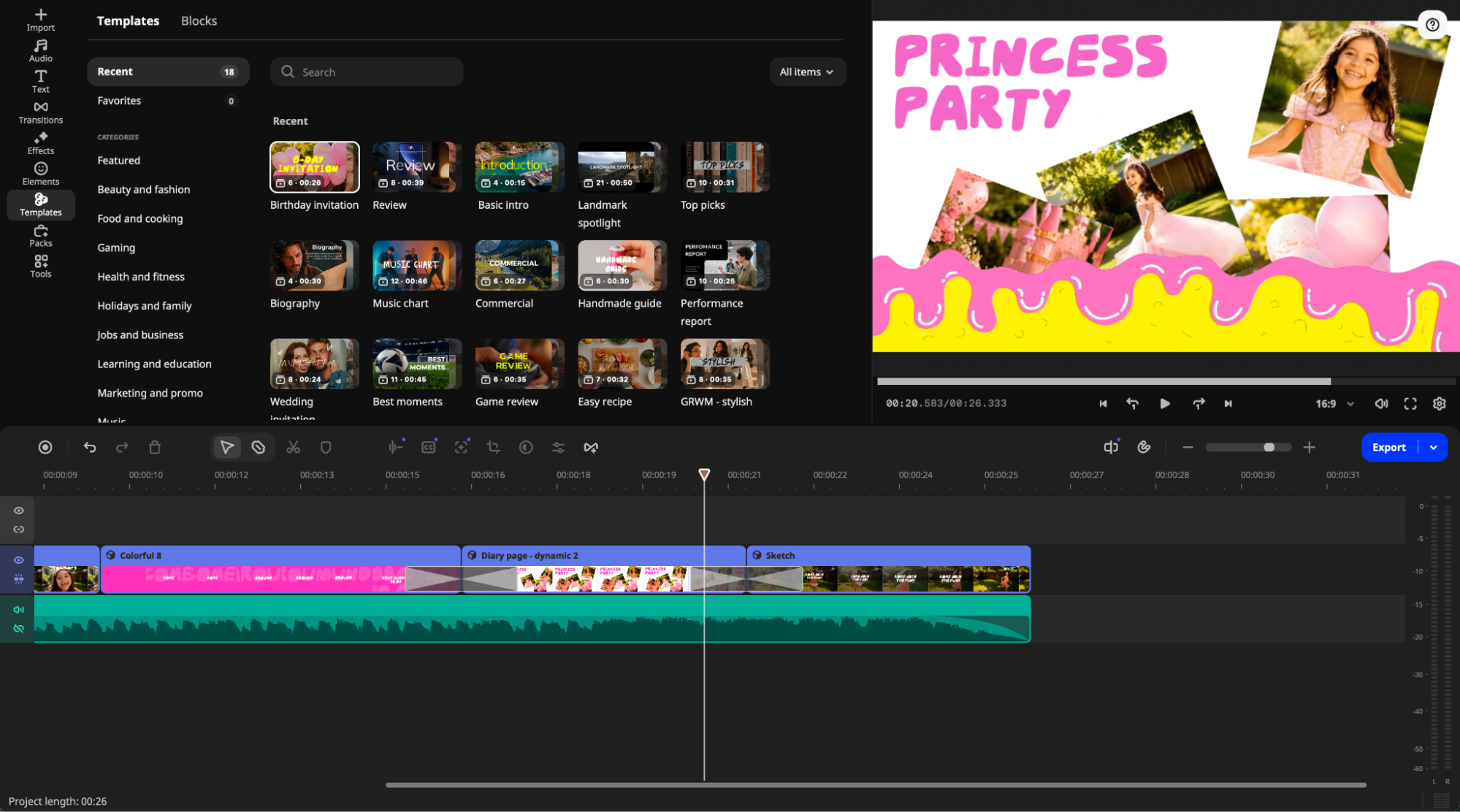Open the Tools panel
Image resolution: width=1460 pixels, height=812 pixels.
pos(41,267)
